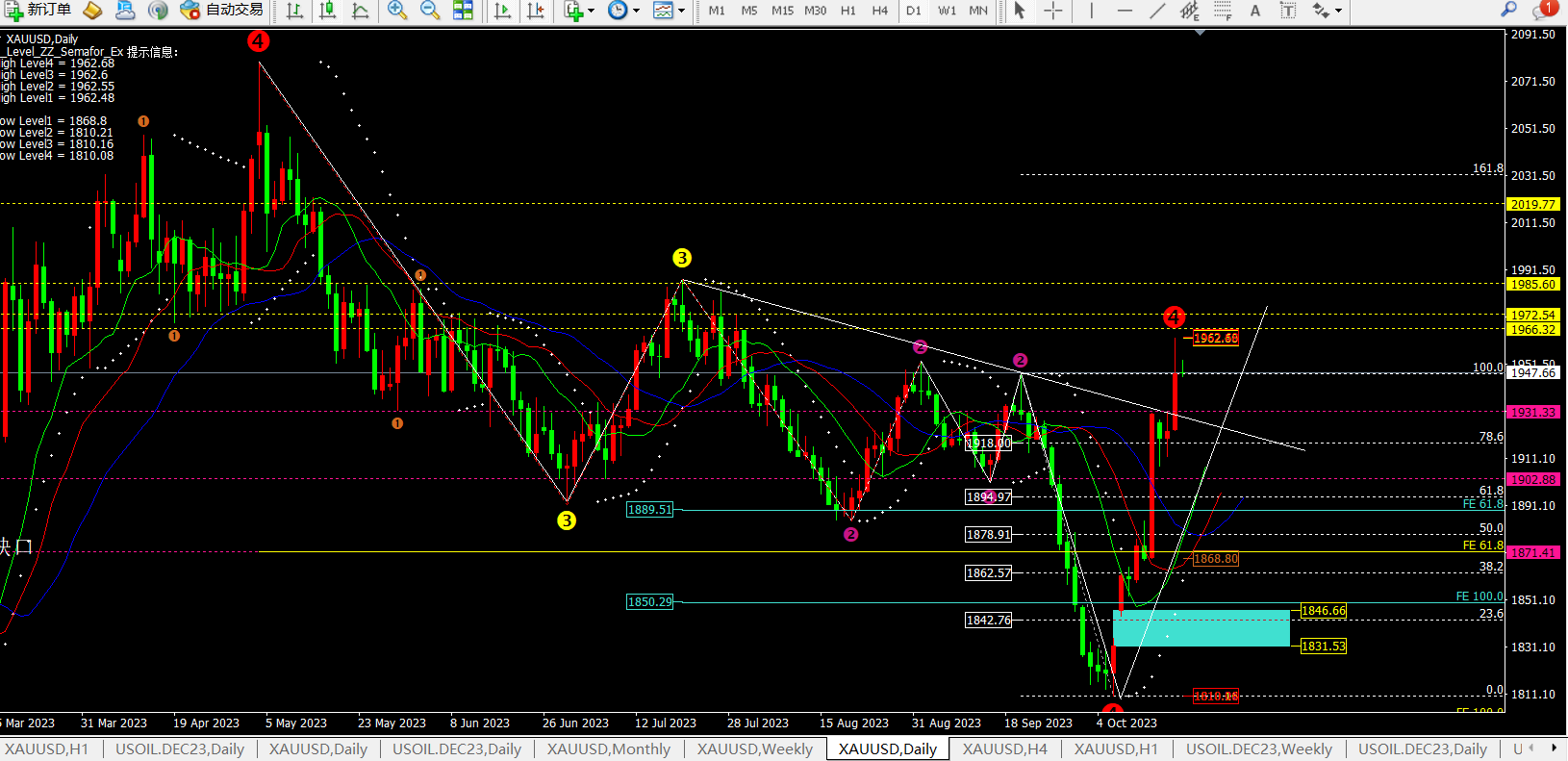Switch chart to bar chart display
The image size is (1568, 761).
tap(295, 11)
